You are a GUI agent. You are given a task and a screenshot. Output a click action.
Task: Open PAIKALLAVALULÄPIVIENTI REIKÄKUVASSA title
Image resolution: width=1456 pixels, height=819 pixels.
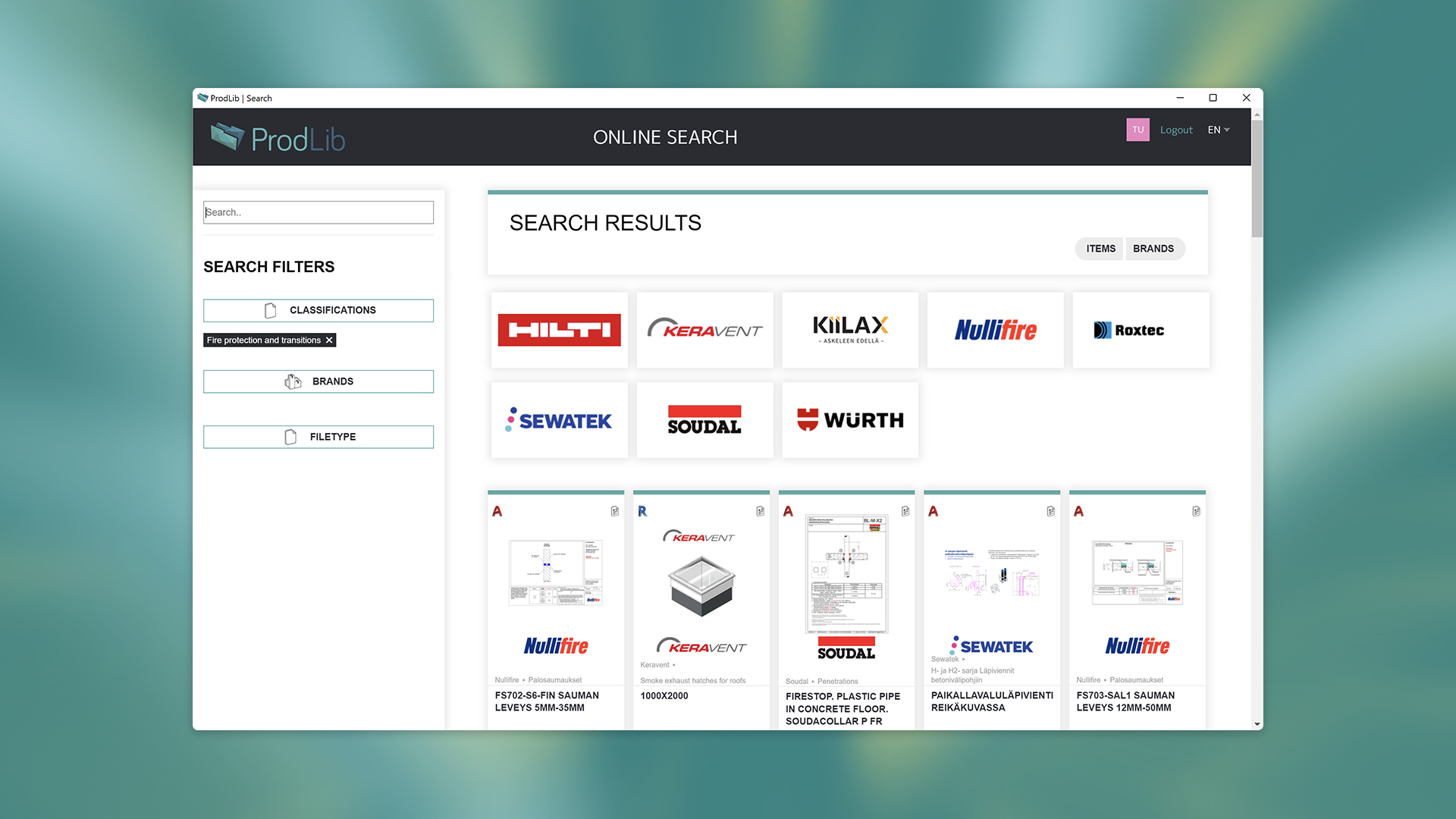tap(992, 701)
